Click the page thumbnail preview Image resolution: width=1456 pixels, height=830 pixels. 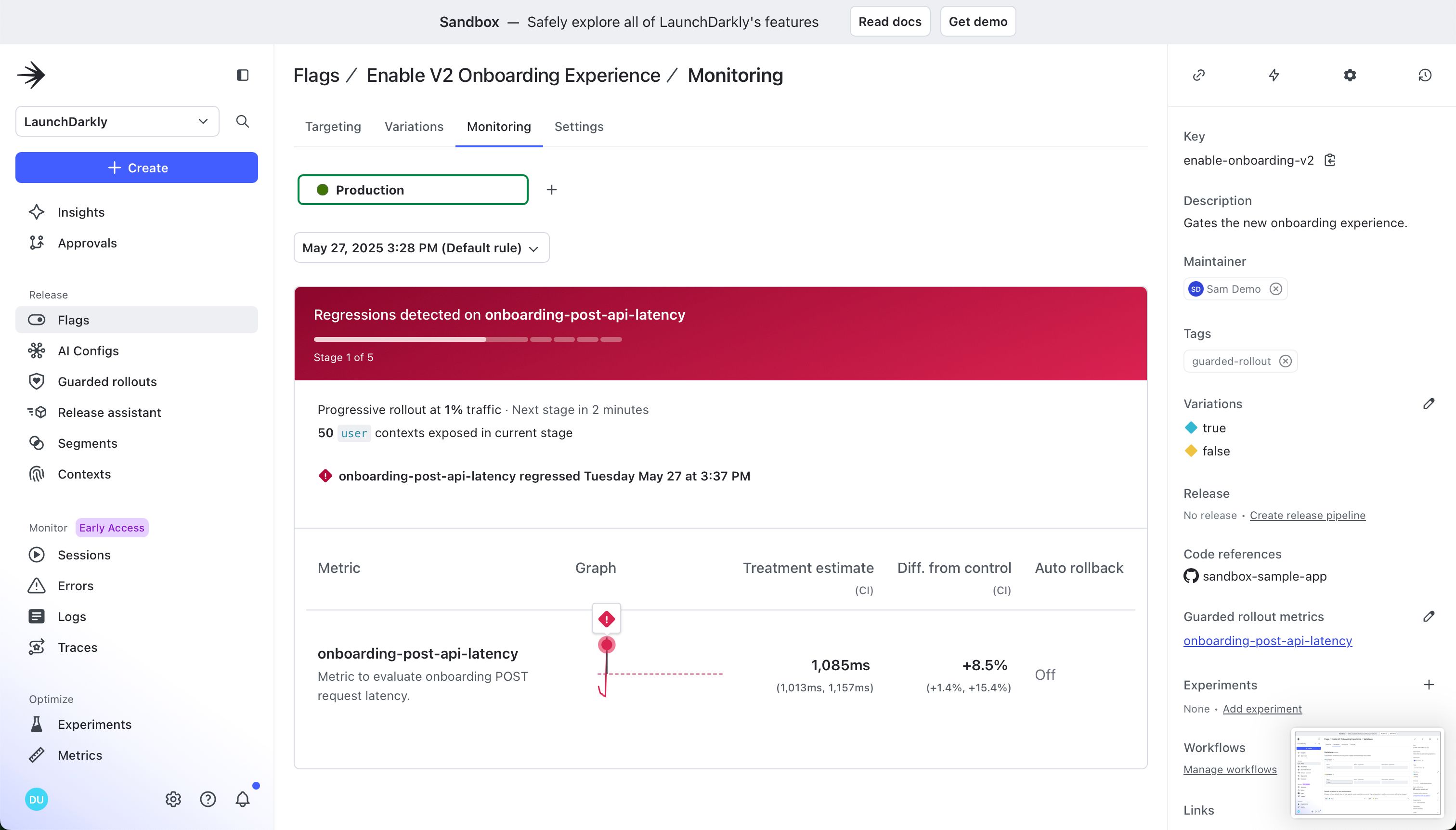click(x=1367, y=773)
